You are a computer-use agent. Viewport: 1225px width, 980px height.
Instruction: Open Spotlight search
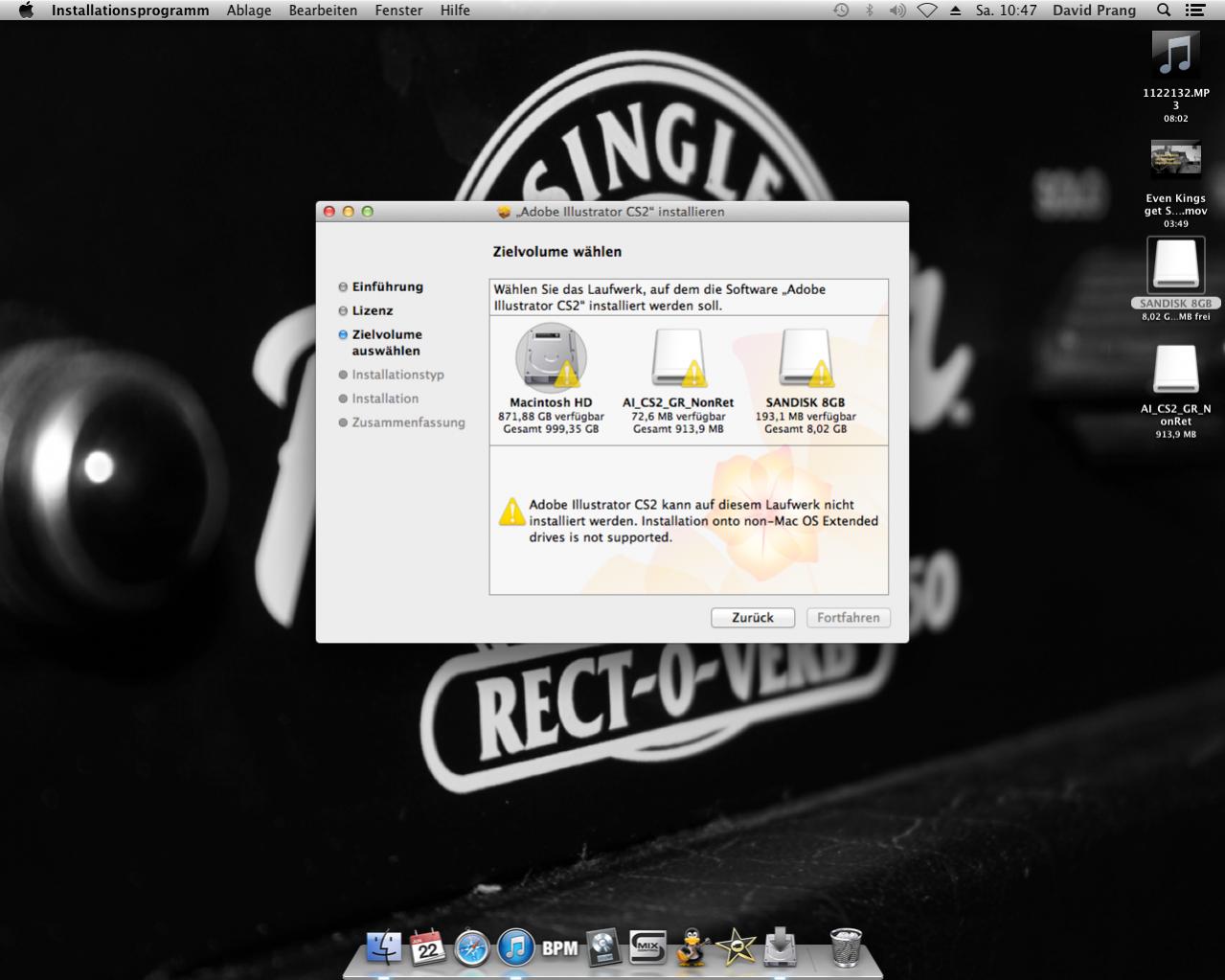[1164, 11]
